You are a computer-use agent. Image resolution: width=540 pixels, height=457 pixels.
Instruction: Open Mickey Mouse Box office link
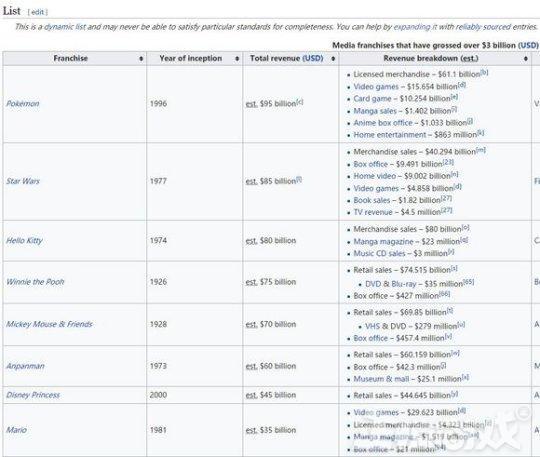coord(371,339)
